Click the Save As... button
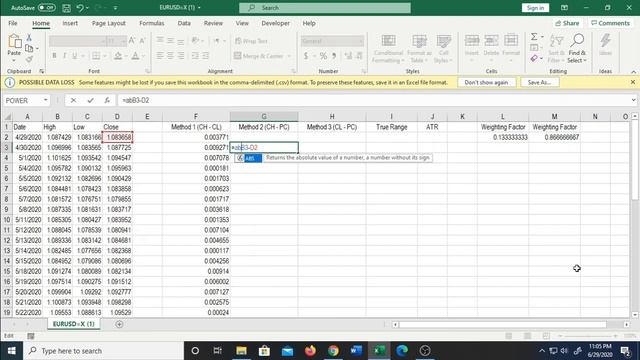The height and width of the screenshot is (360, 640). click(539, 82)
